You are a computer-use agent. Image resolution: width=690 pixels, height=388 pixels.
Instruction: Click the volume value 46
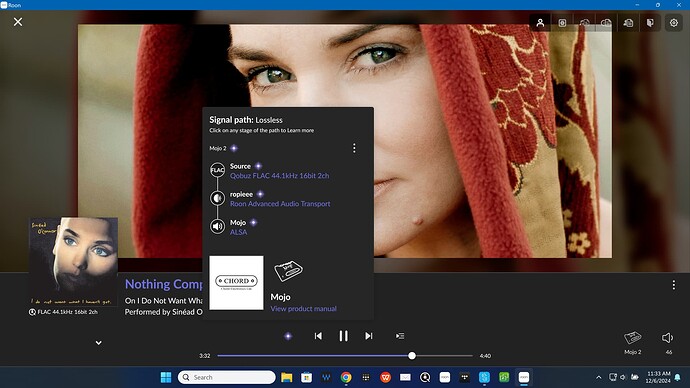tap(668, 352)
